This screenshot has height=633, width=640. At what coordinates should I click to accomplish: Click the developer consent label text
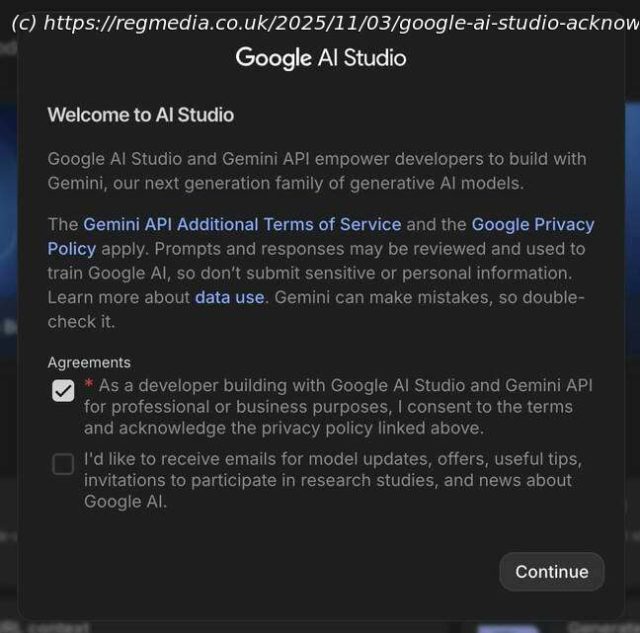coord(330,407)
